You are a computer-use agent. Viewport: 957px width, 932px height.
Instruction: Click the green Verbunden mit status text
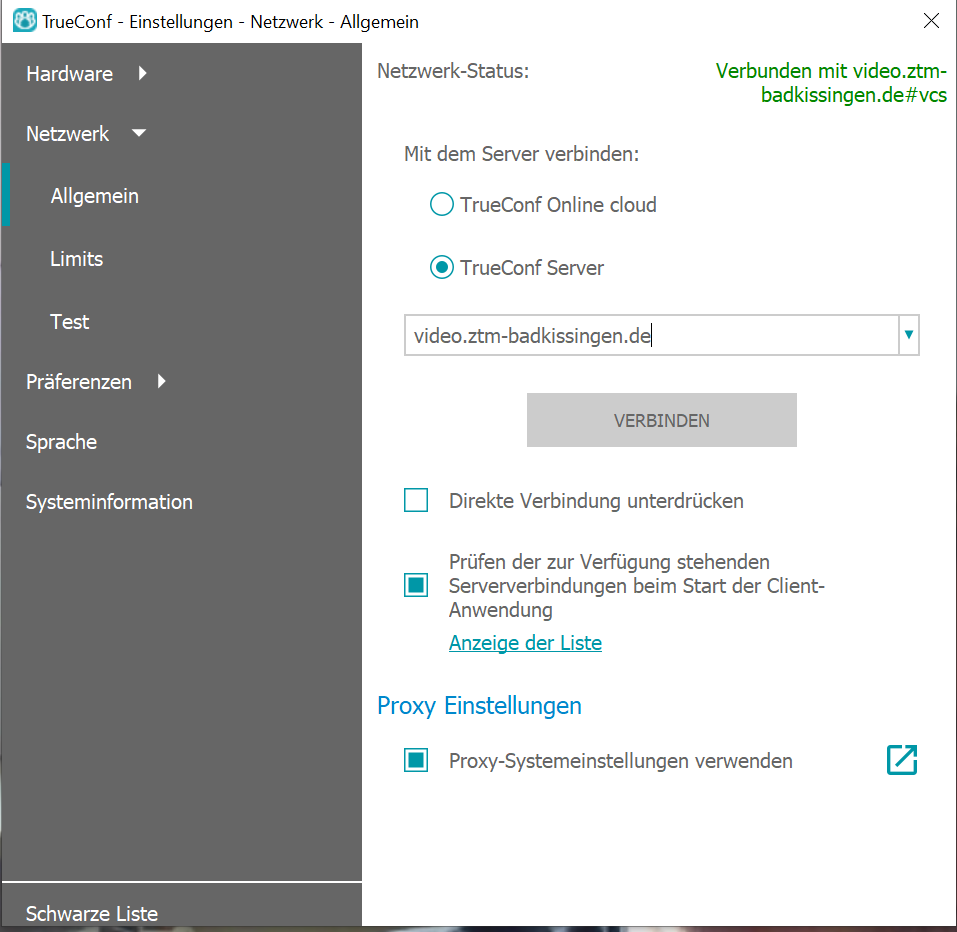(831, 83)
